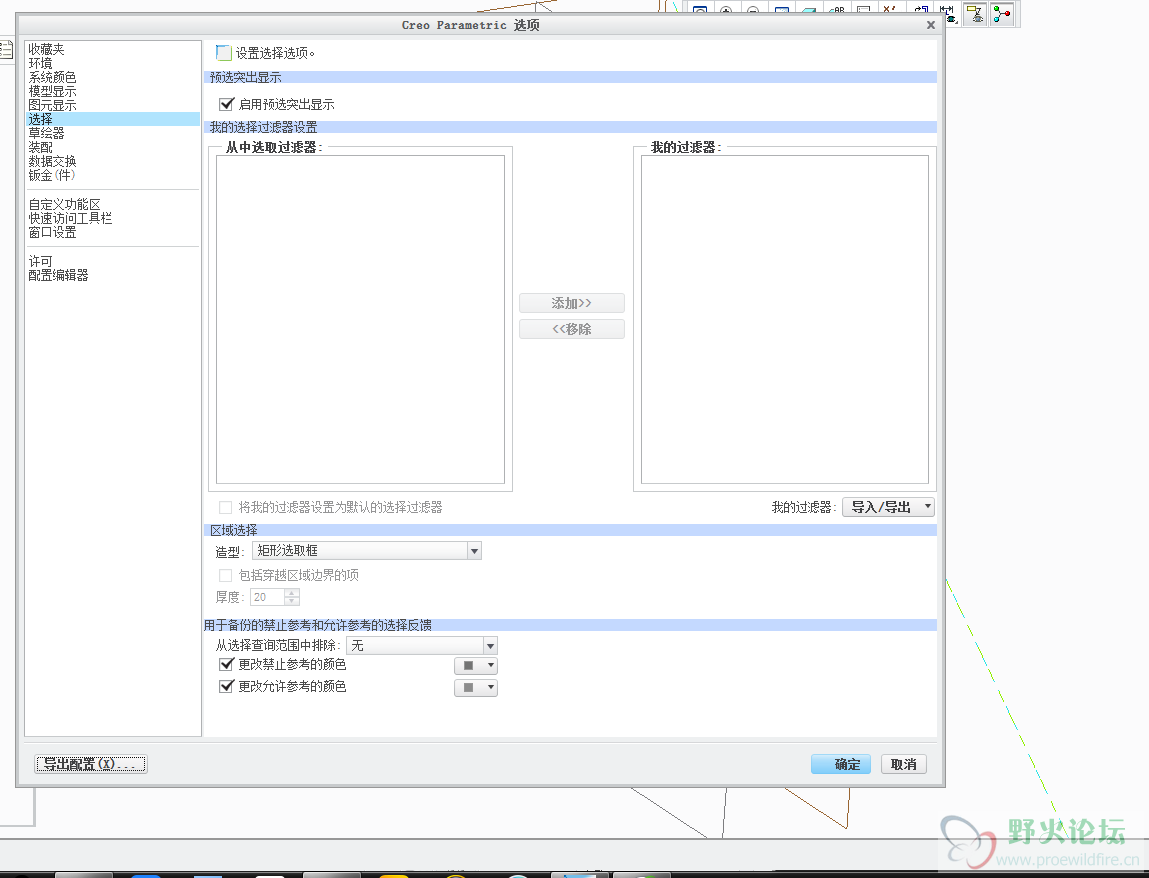The height and width of the screenshot is (878, 1149).
Task: Select 收藏夹 in the options list
Action: 46,49
